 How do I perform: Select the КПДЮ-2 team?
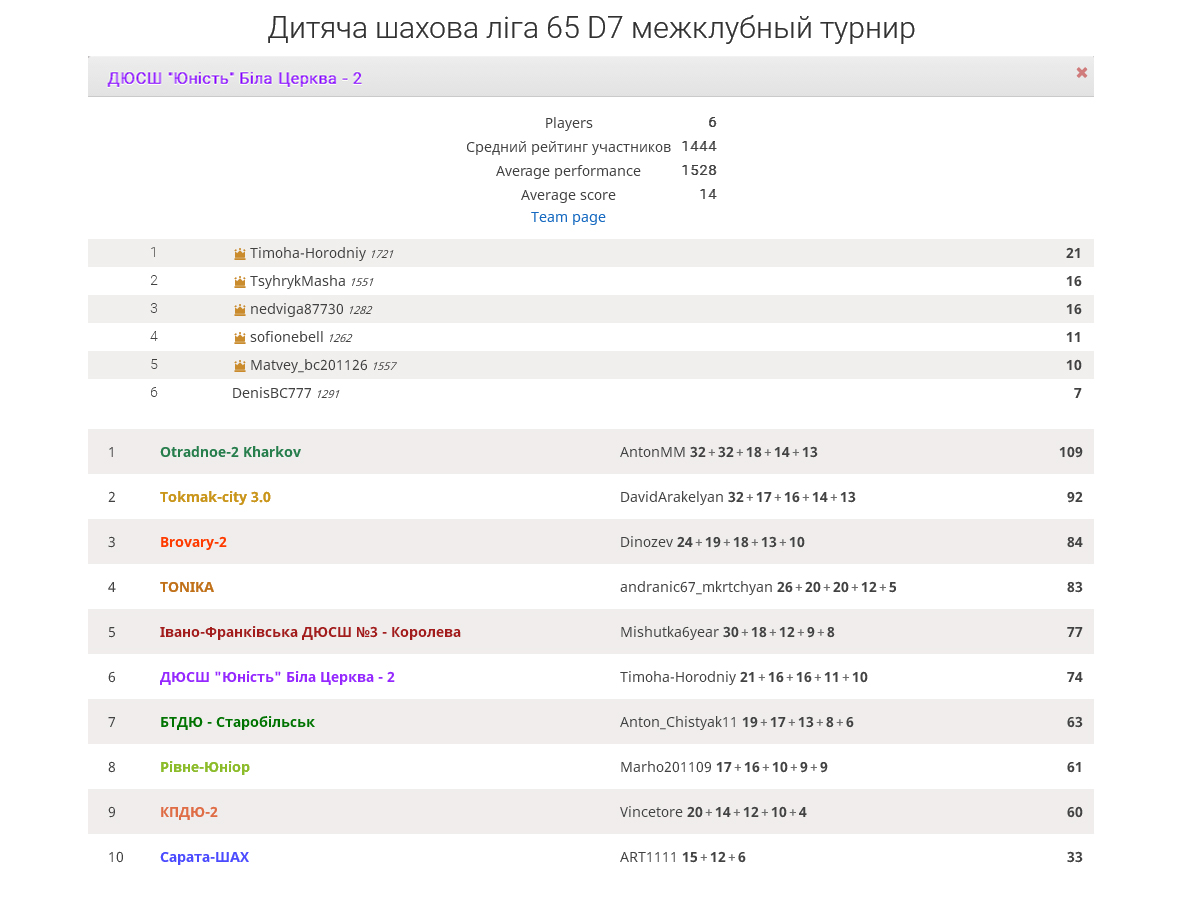click(x=189, y=812)
